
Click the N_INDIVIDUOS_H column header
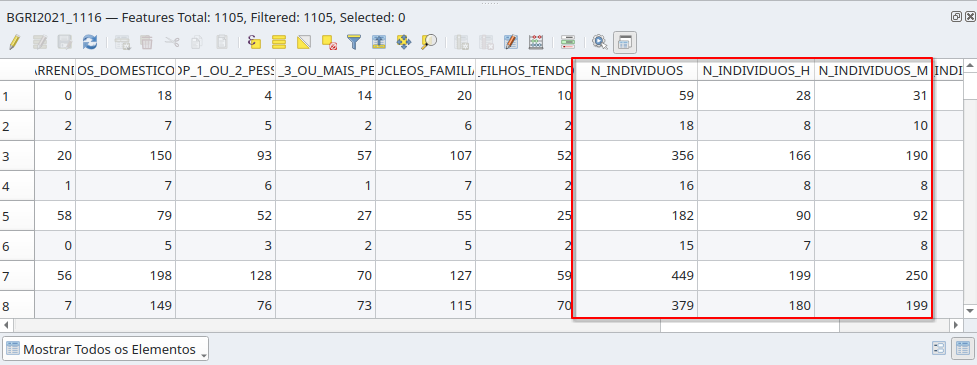[x=756, y=71]
